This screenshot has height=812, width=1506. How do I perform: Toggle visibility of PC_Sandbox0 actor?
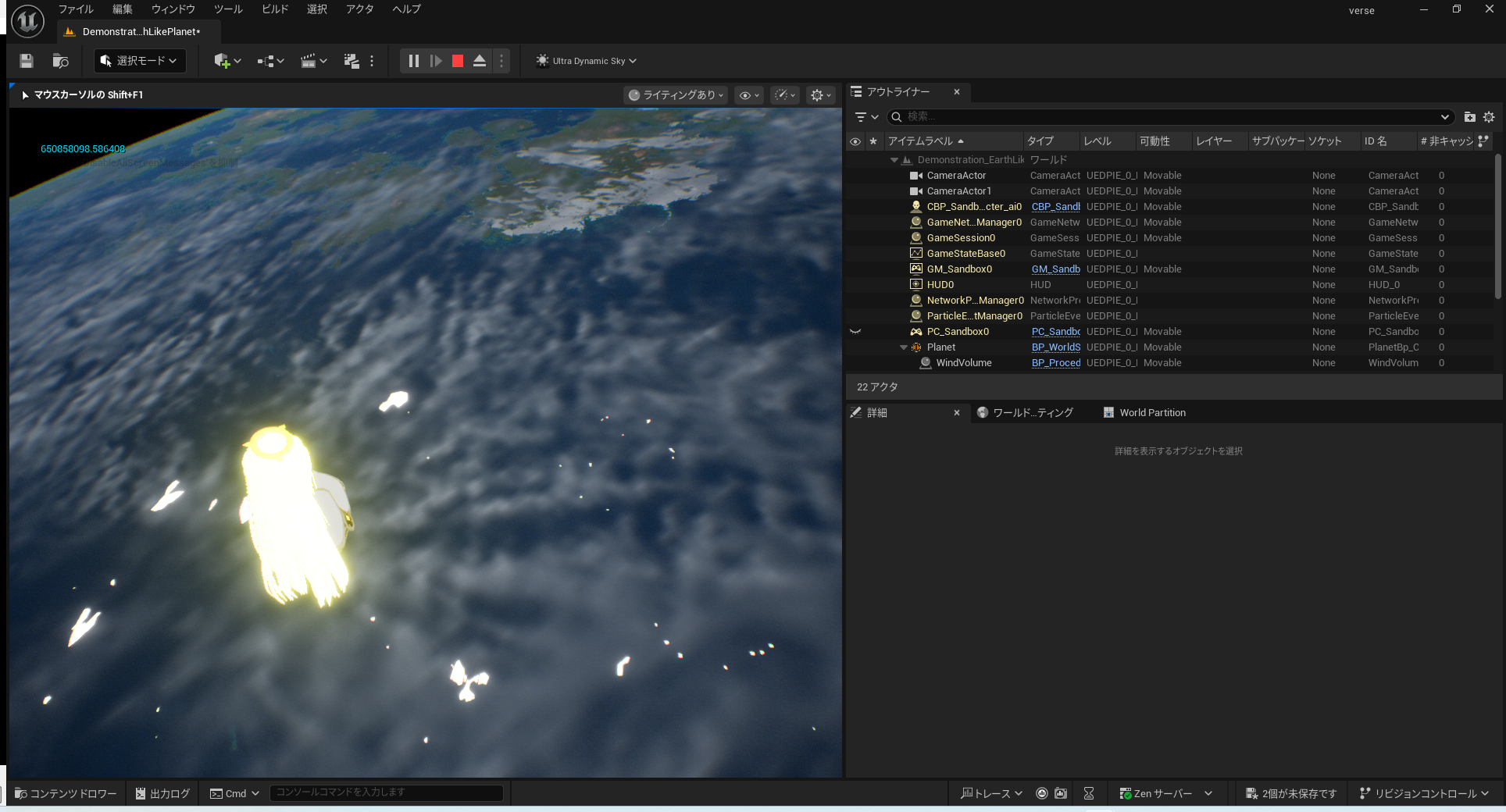pos(855,332)
